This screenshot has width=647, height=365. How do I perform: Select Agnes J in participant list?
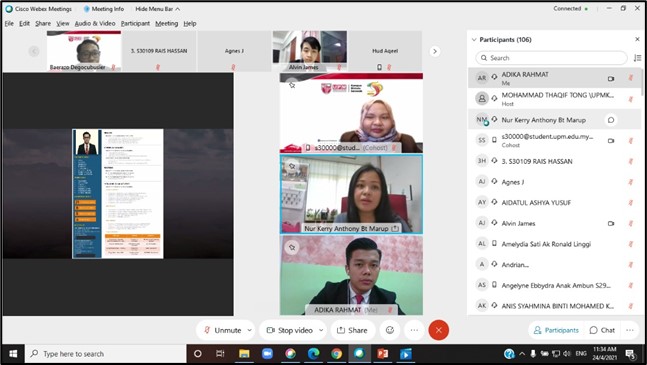coord(554,182)
